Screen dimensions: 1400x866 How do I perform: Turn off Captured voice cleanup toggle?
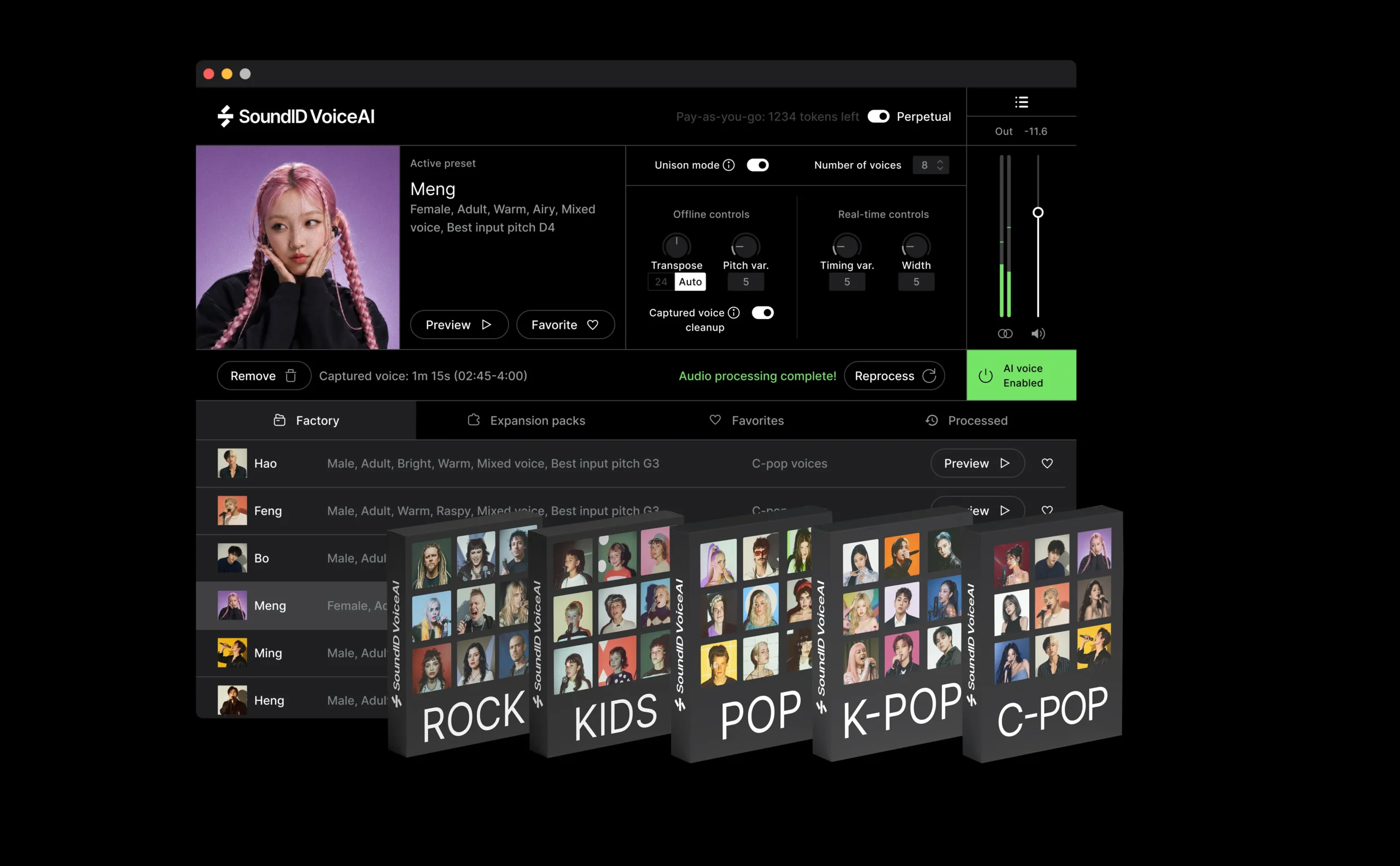pyautogui.click(x=763, y=313)
